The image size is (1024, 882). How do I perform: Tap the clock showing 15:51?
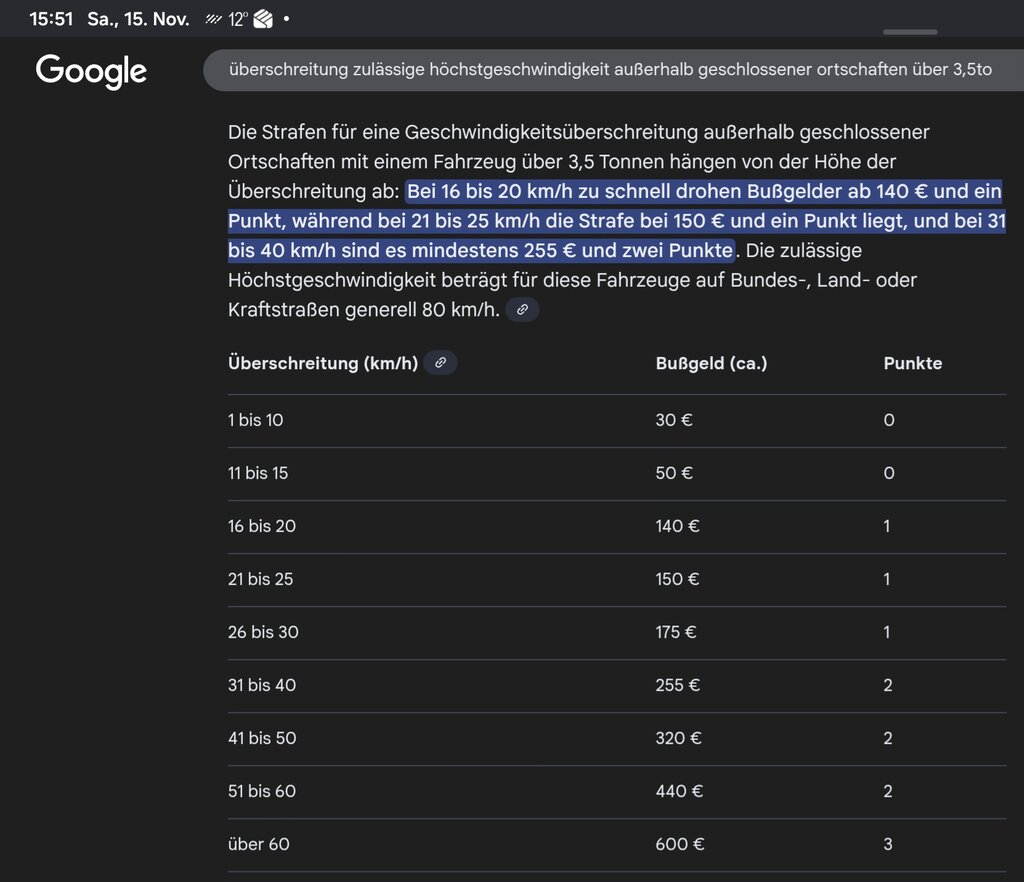click(50, 19)
